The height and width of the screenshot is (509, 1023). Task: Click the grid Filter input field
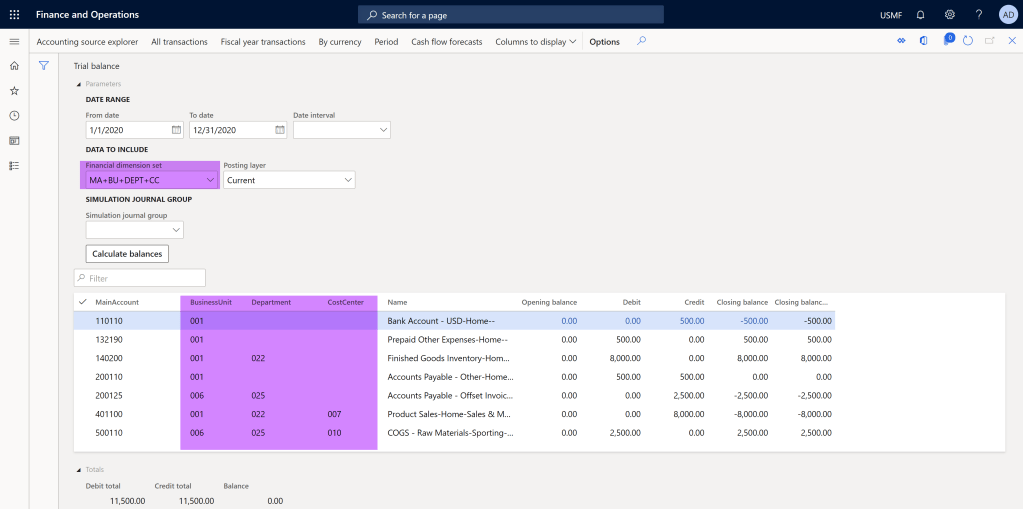(140, 278)
